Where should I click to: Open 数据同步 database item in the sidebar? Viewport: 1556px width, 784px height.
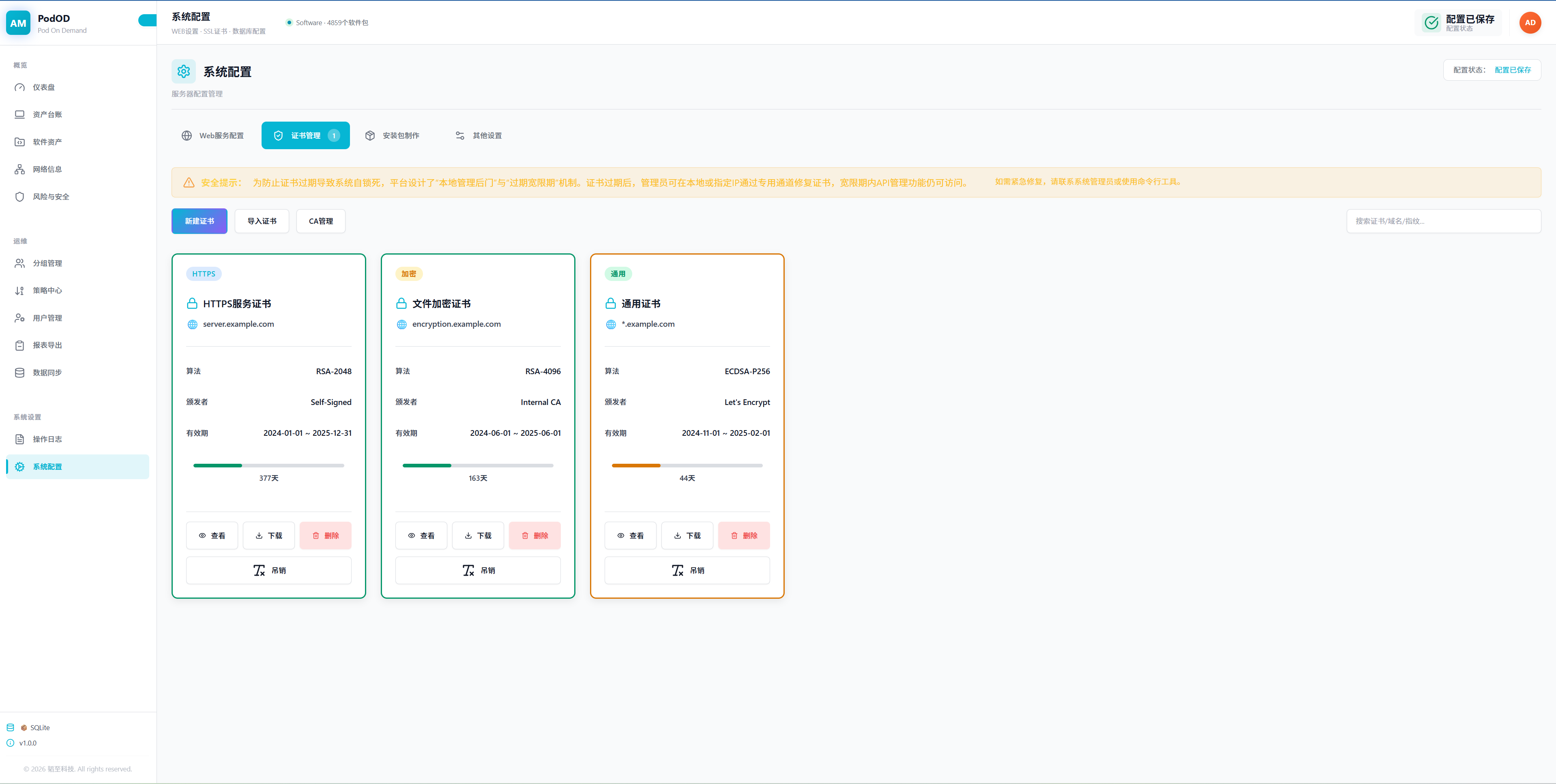(x=47, y=373)
